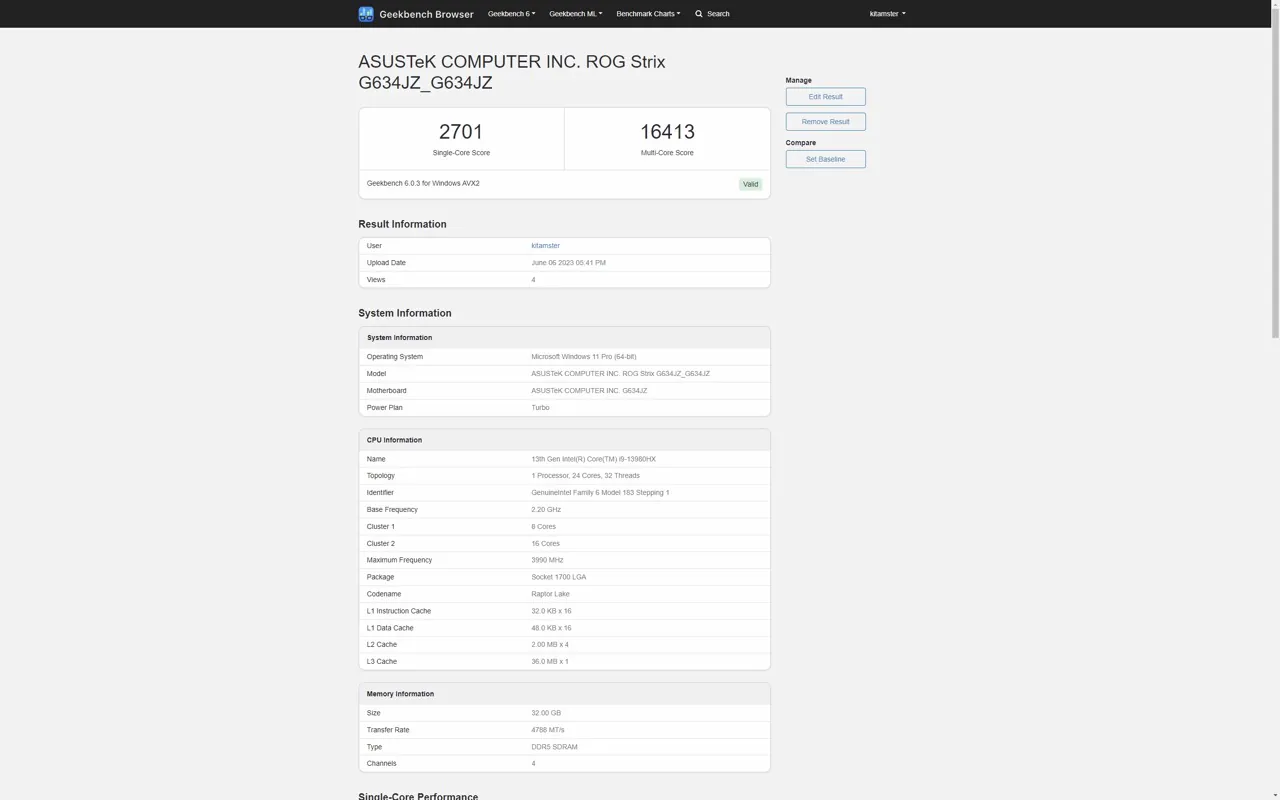Click the Views count value 4
The width and height of the screenshot is (1280, 800).
(533, 280)
